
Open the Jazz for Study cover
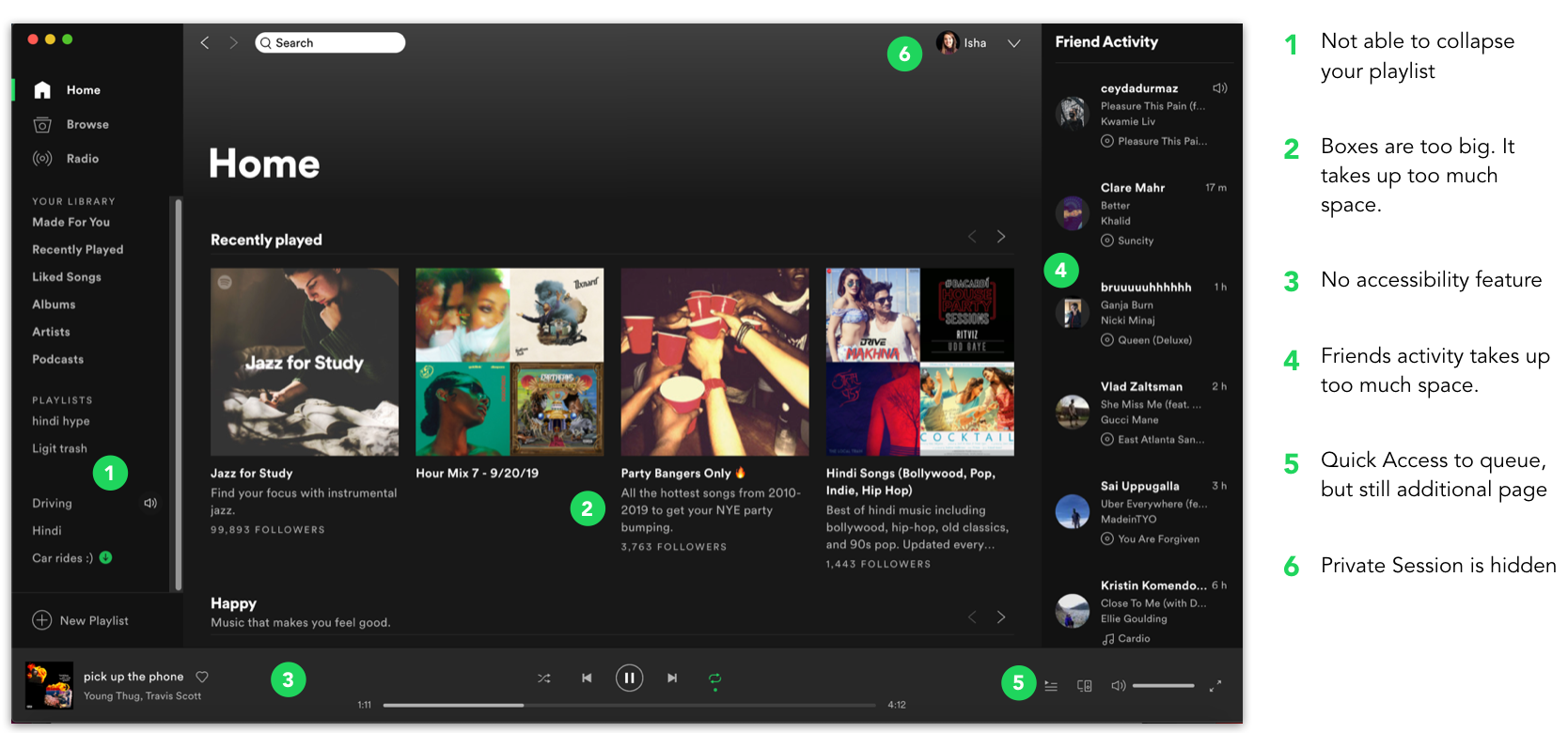tap(305, 362)
